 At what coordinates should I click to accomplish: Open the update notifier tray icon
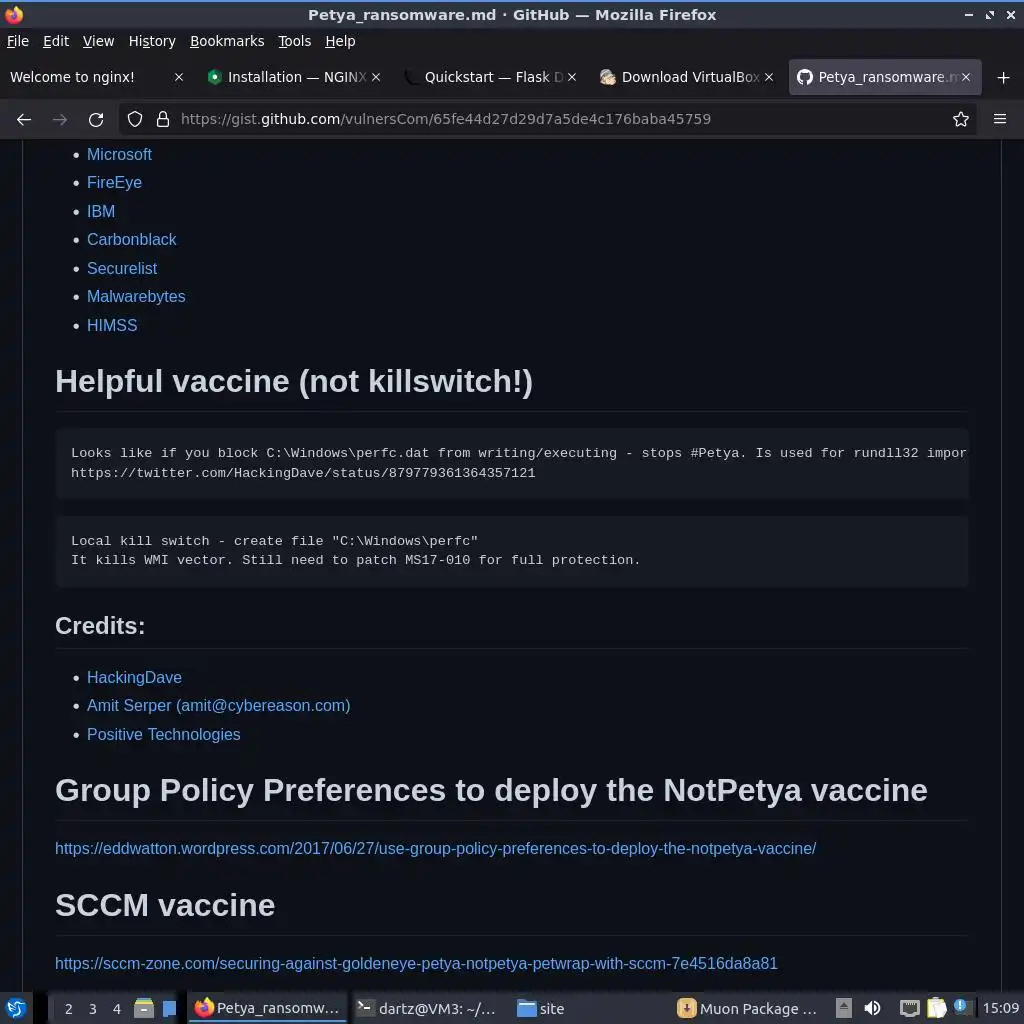[x=961, y=1006]
